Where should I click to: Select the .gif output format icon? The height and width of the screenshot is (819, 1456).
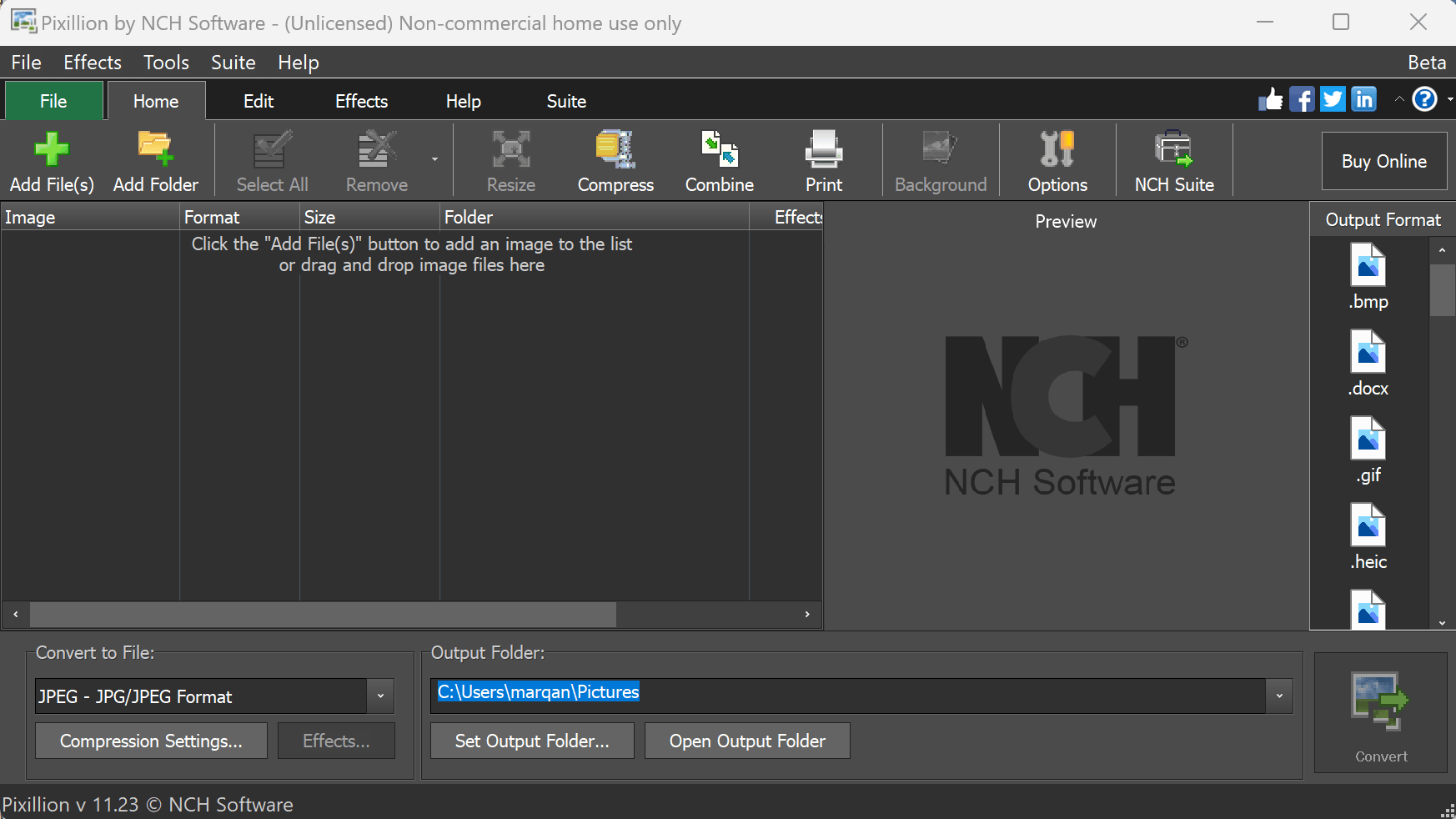1368,439
